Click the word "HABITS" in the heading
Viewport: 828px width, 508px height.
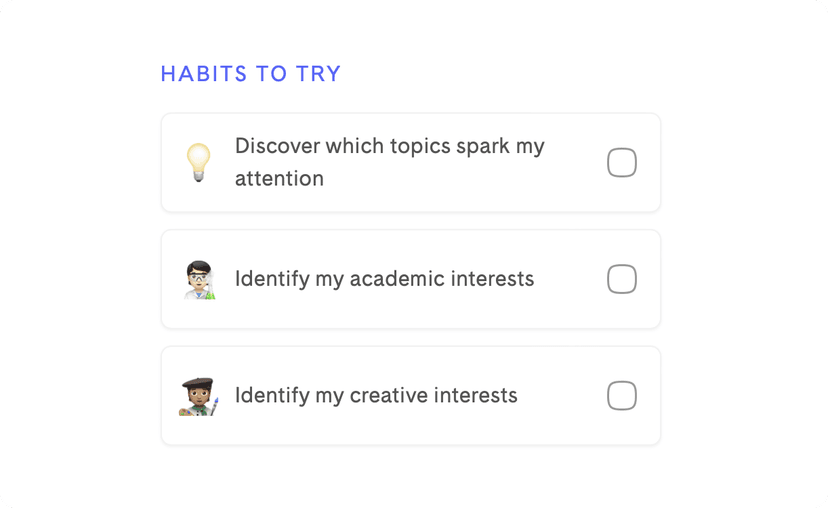[204, 74]
